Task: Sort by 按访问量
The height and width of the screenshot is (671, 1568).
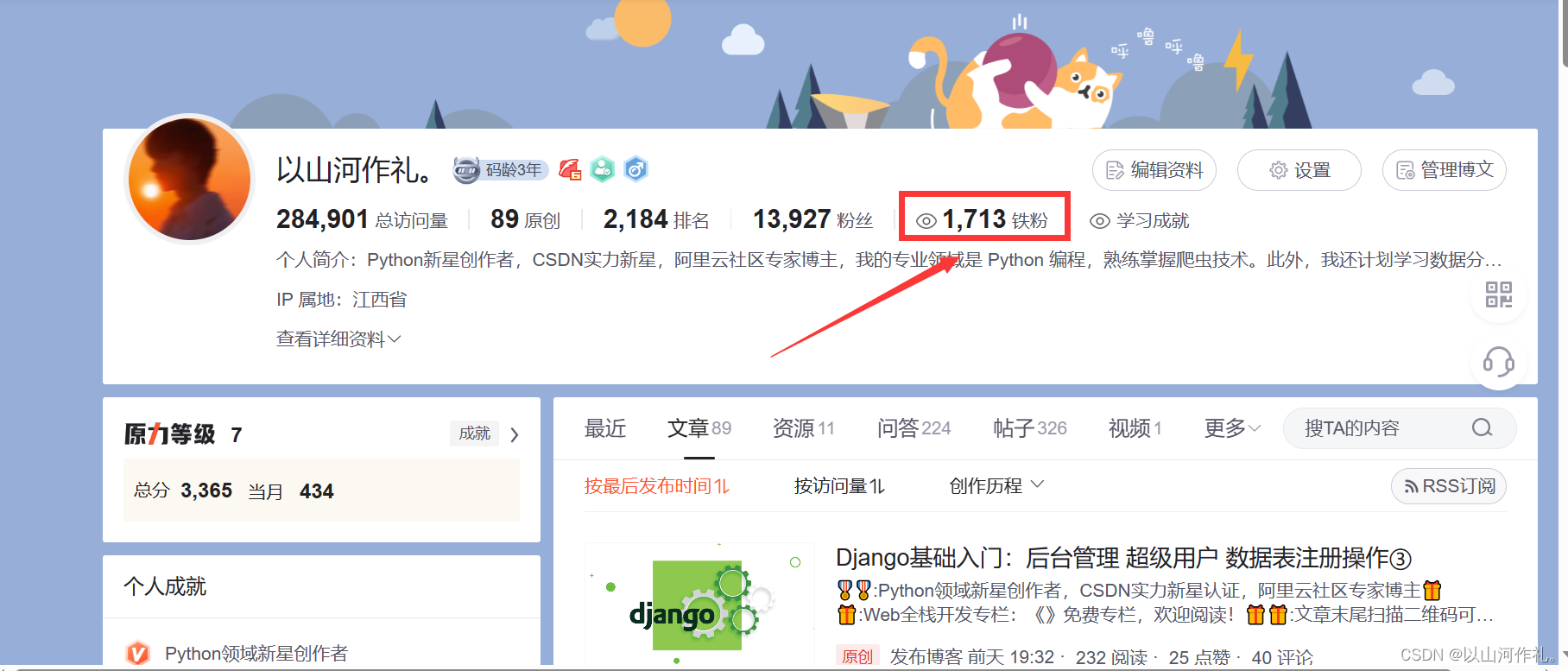Action: pos(839,486)
